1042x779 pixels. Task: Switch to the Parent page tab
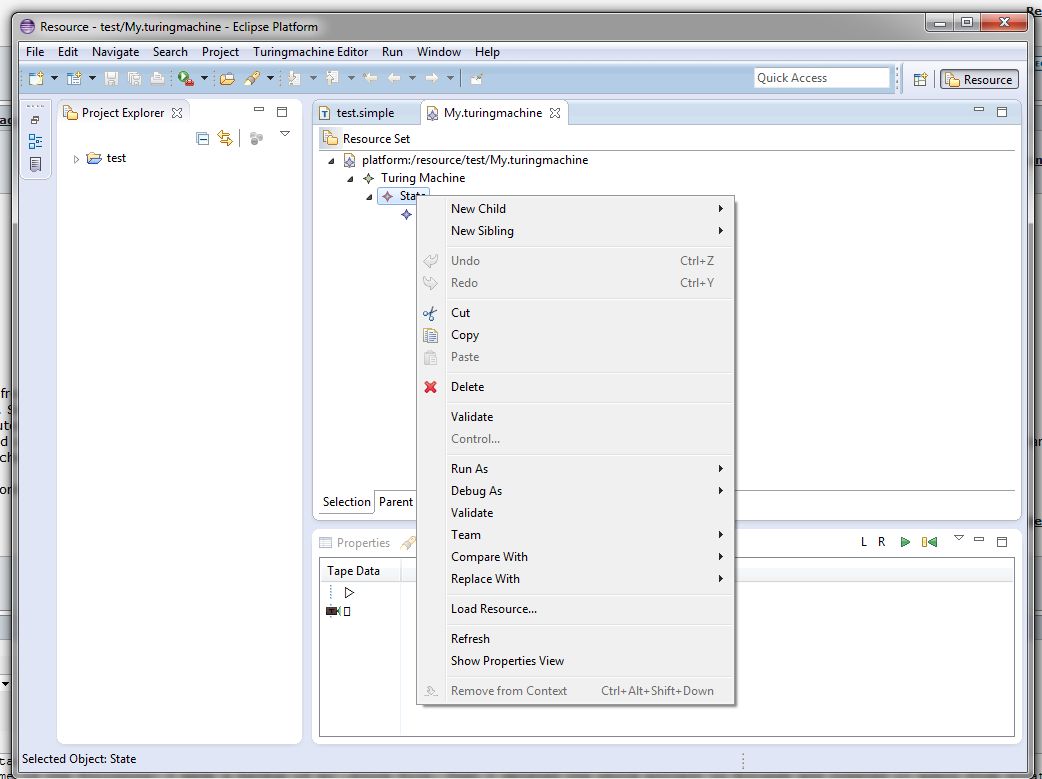coord(395,502)
